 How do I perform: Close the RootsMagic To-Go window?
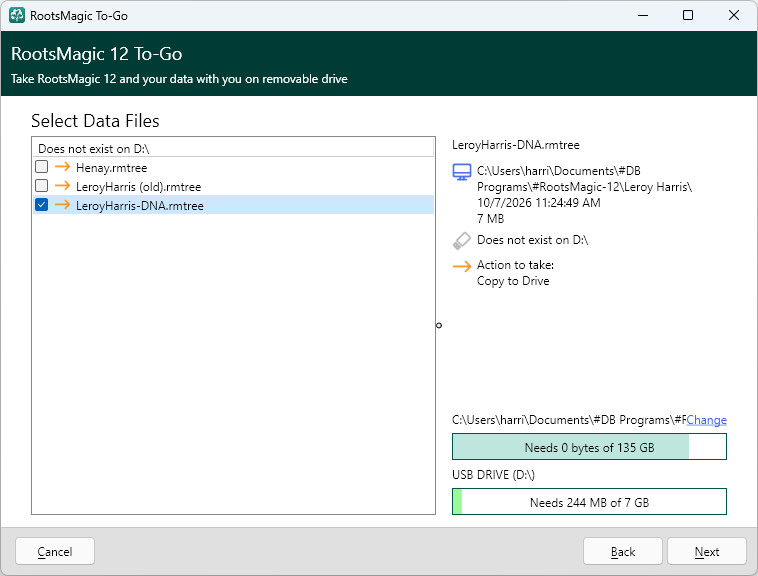(x=733, y=15)
